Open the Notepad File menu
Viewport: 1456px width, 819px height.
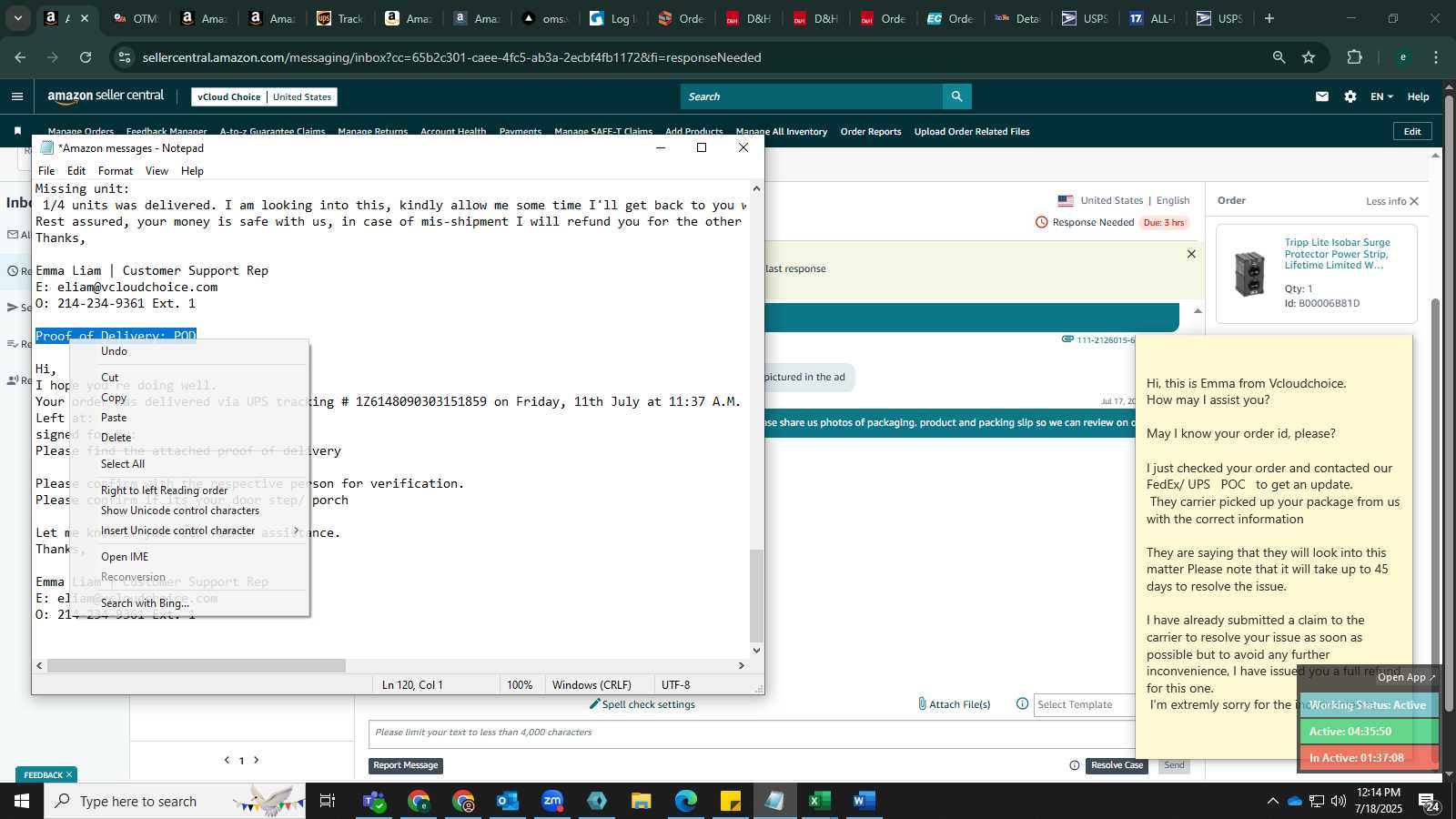[46, 171]
